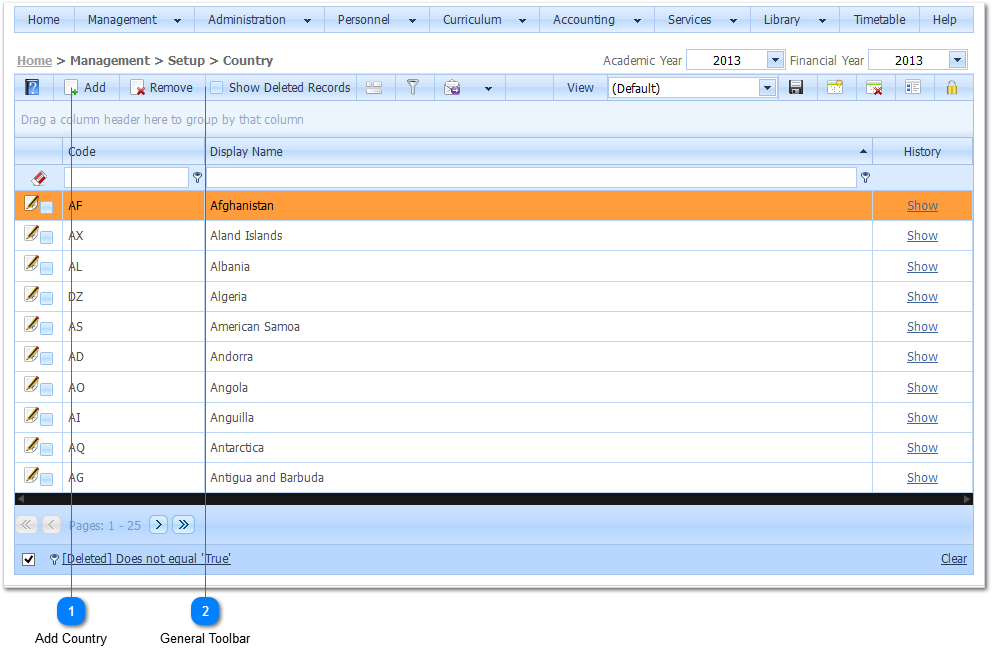Click the export icon in the toolbar

tap(452, 88)
